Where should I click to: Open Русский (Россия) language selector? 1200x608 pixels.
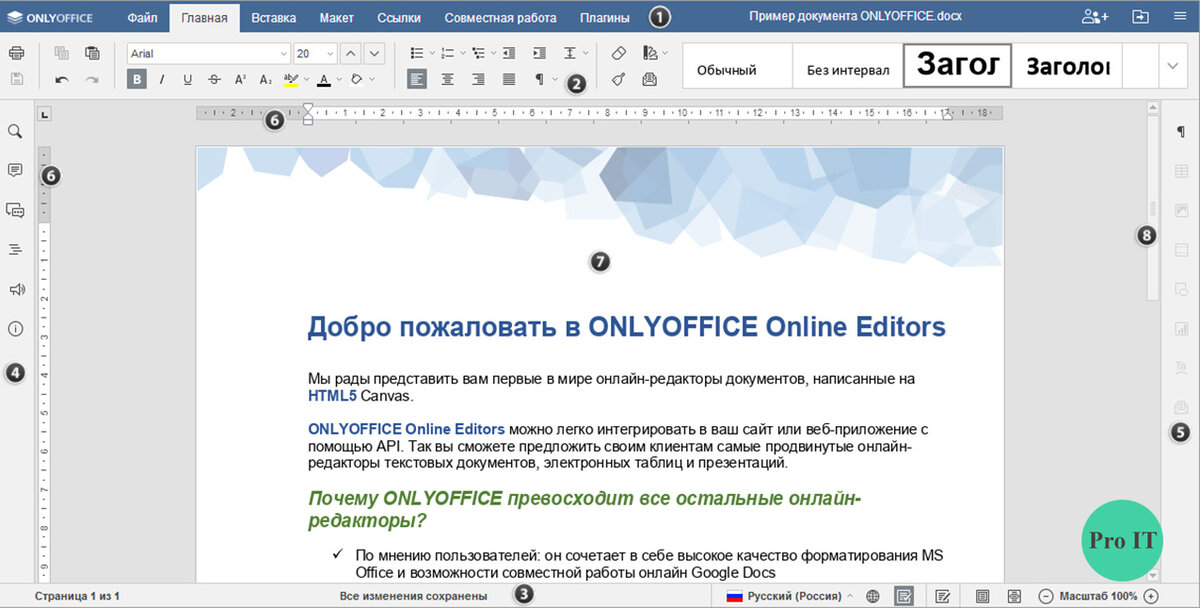point(790,596)
